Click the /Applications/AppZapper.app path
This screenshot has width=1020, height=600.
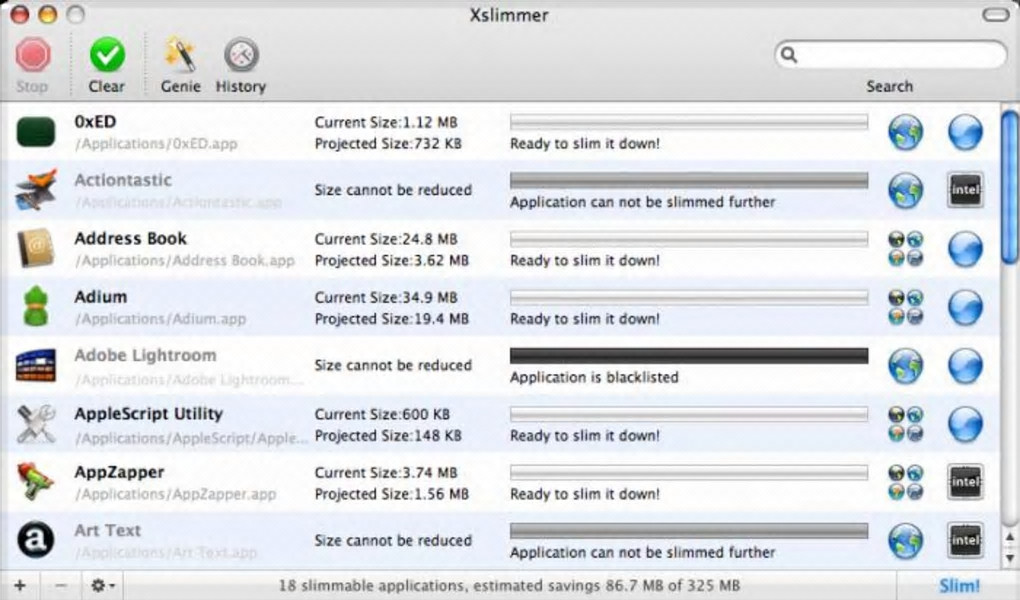click(175, 495)
